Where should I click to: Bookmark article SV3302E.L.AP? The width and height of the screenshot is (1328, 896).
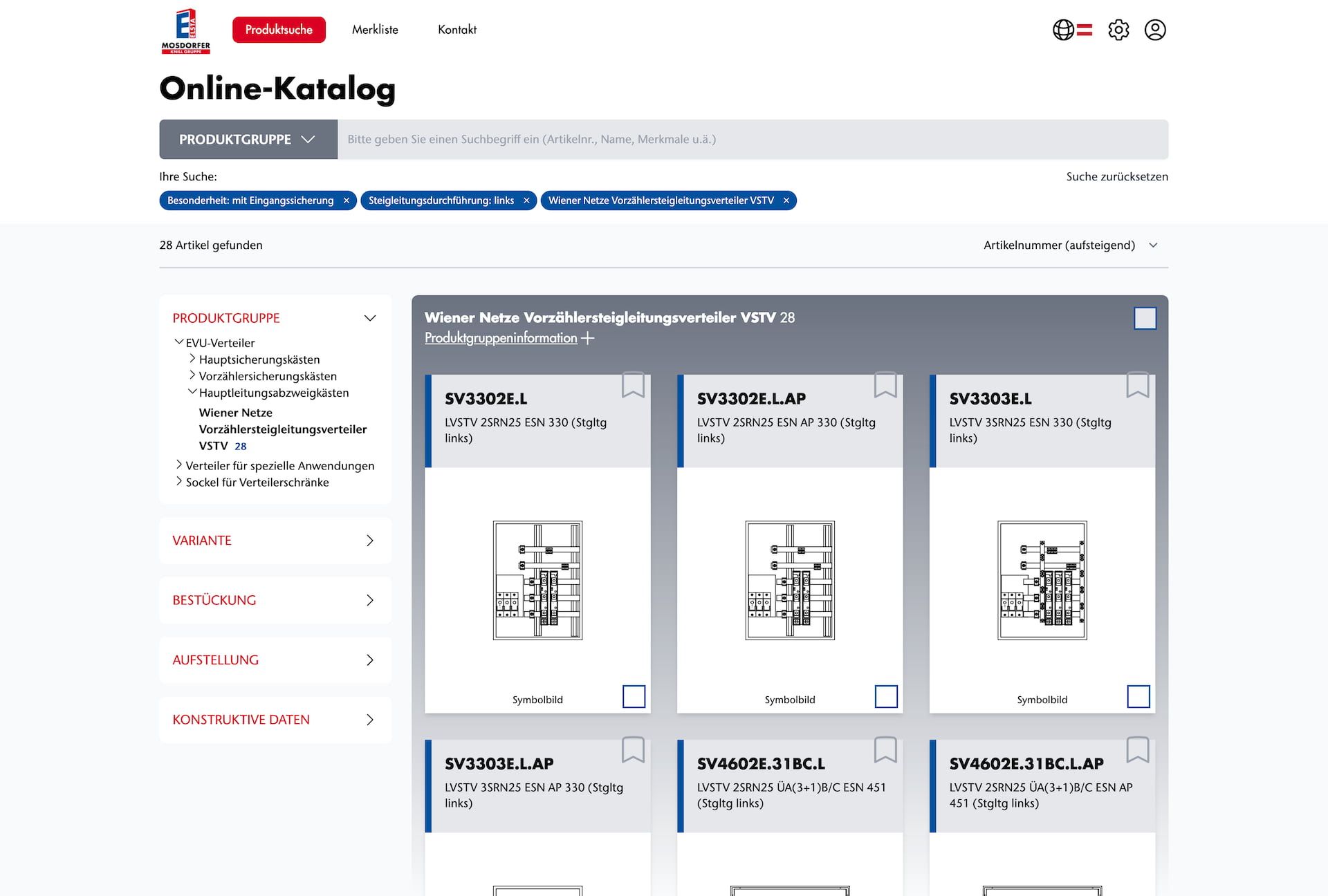pyautogui.click(x=885, y=385)
